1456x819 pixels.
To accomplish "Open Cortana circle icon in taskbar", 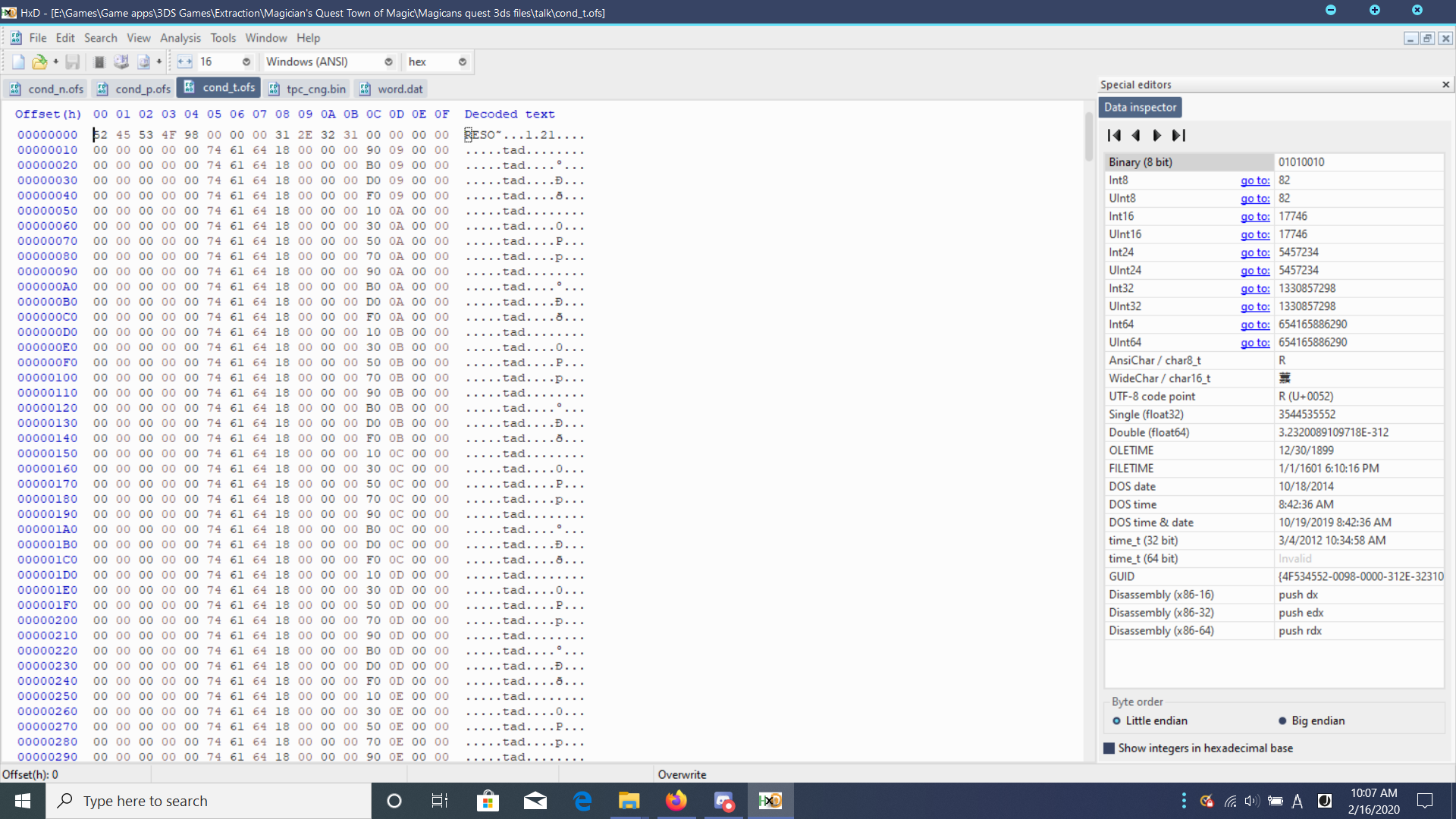I will [x=394, y=801].
